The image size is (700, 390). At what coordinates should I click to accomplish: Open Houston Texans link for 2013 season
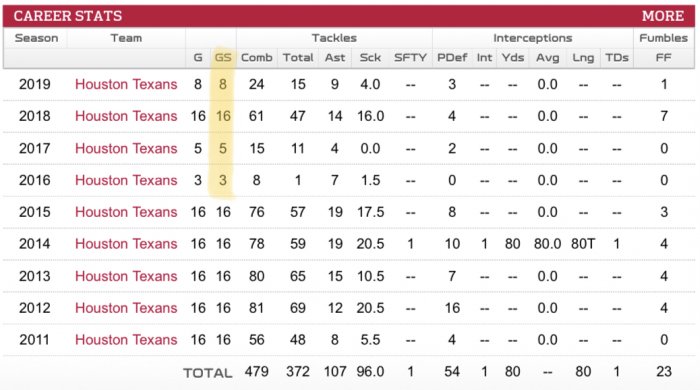tap(126, 276)
